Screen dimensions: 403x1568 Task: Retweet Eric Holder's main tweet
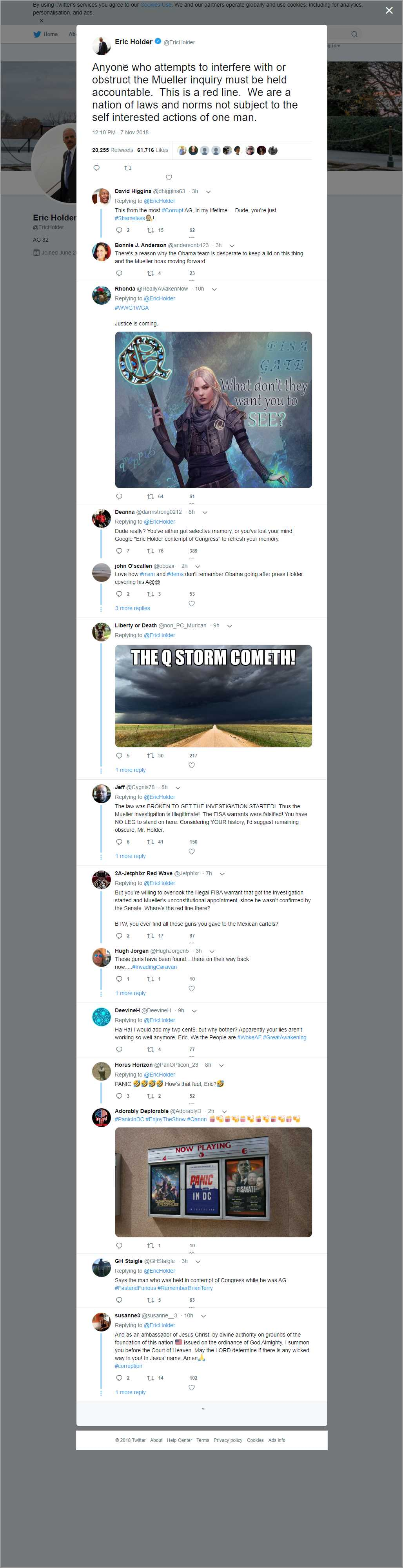[127, 168]
